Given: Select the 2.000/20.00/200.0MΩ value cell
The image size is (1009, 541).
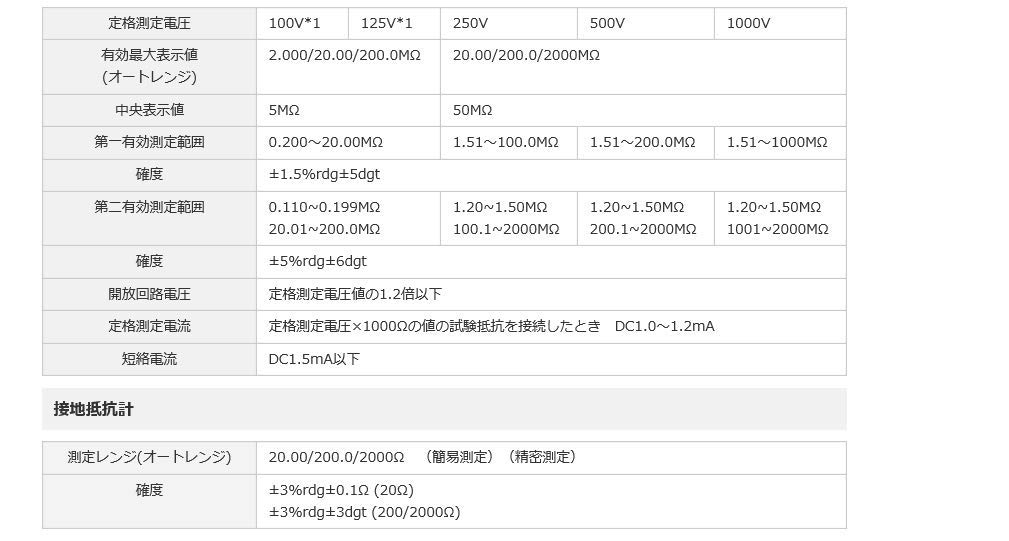Looking at the screenshot, I should pyautogui.click(x=345, y=56).
